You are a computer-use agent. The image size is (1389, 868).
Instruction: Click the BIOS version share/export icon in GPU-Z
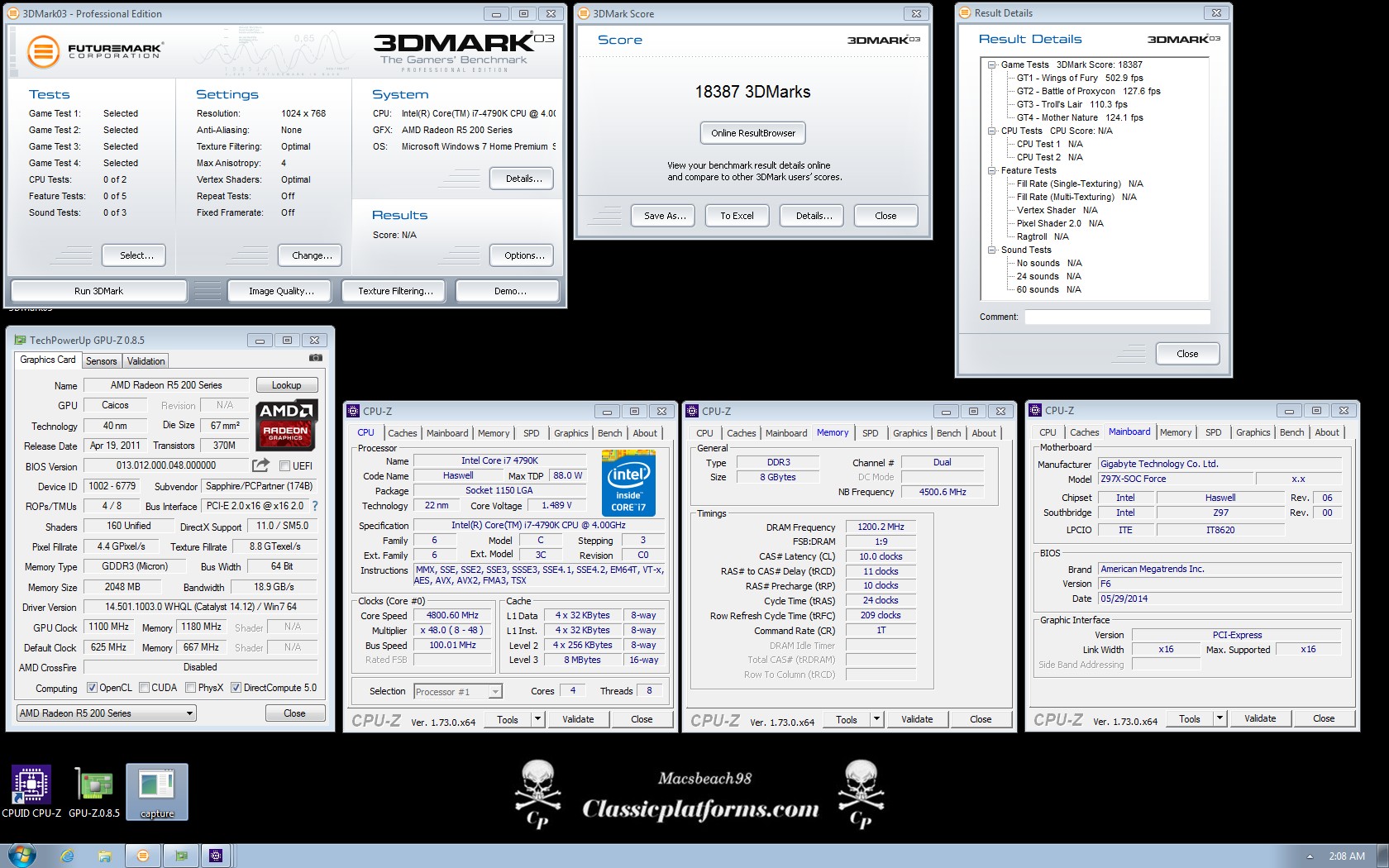(x=260, y=465)
